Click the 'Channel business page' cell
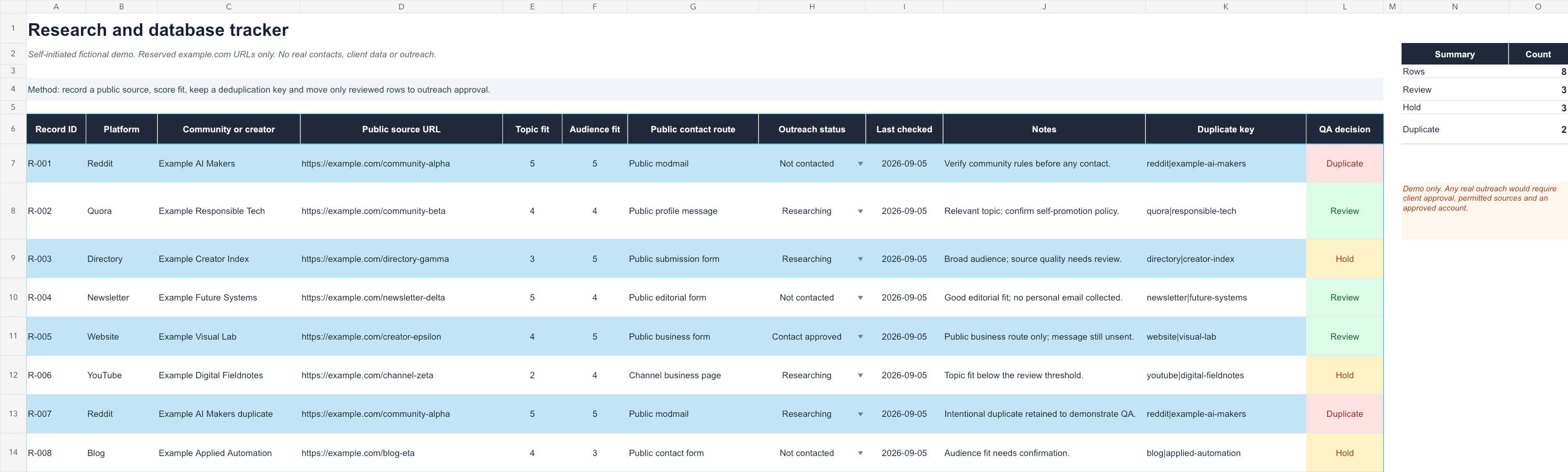 click(x=693, y=376)
